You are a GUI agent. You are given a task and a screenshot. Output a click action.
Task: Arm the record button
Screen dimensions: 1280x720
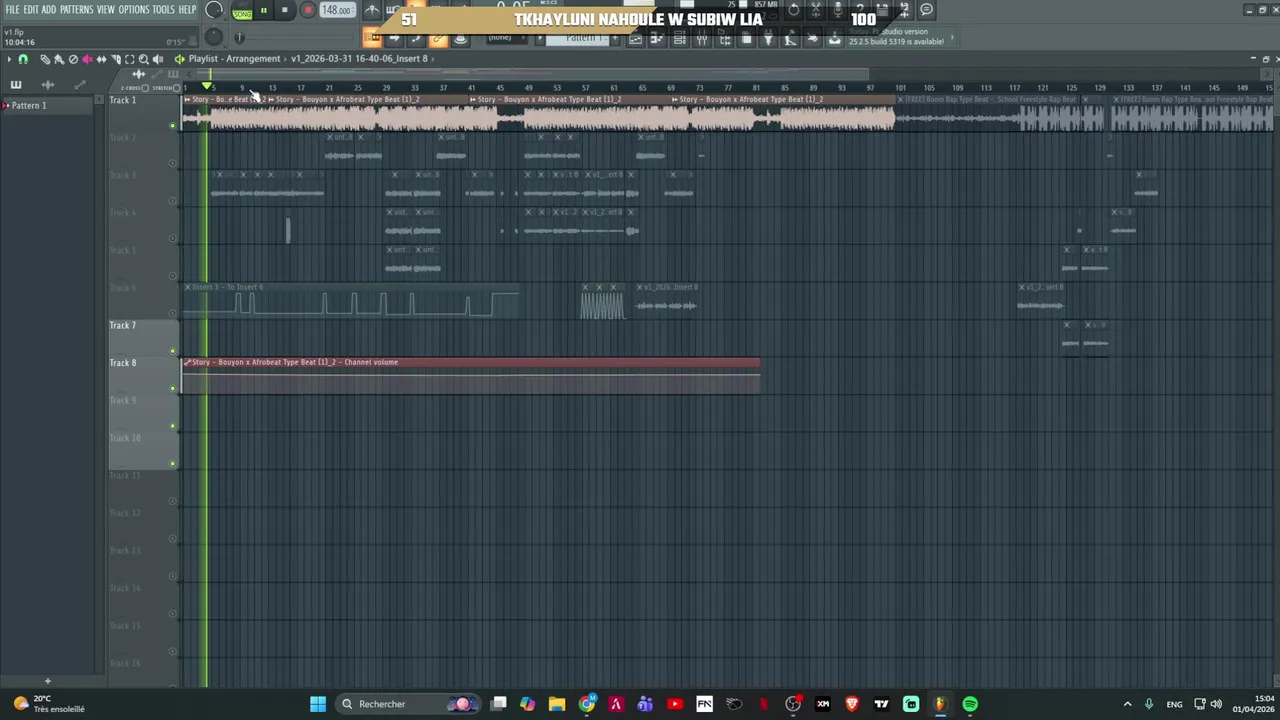click(308, 10)
